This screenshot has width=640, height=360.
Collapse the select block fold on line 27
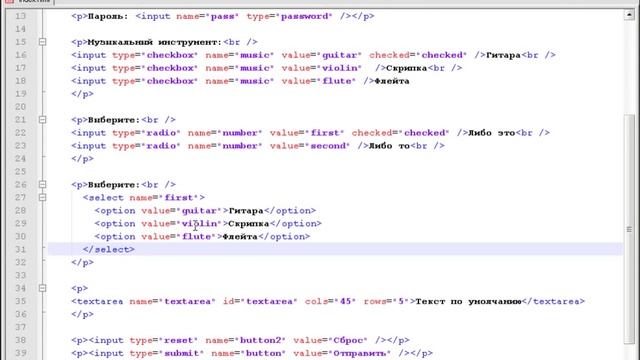(x=42, y=198)
